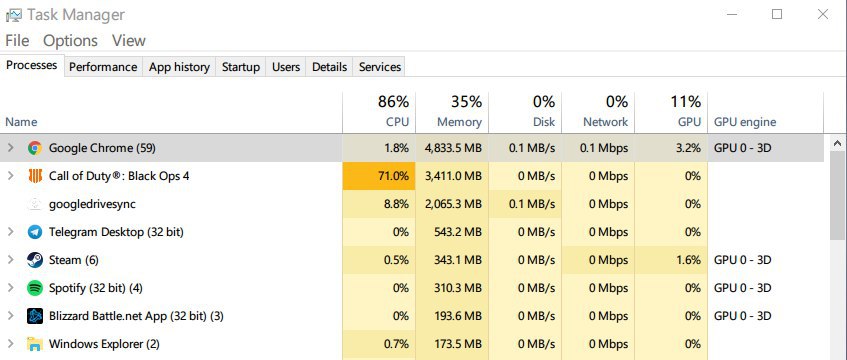Screen dimensions: 847x360
Task: Sort by the GPU column header
Action: [x=671, y=112]
